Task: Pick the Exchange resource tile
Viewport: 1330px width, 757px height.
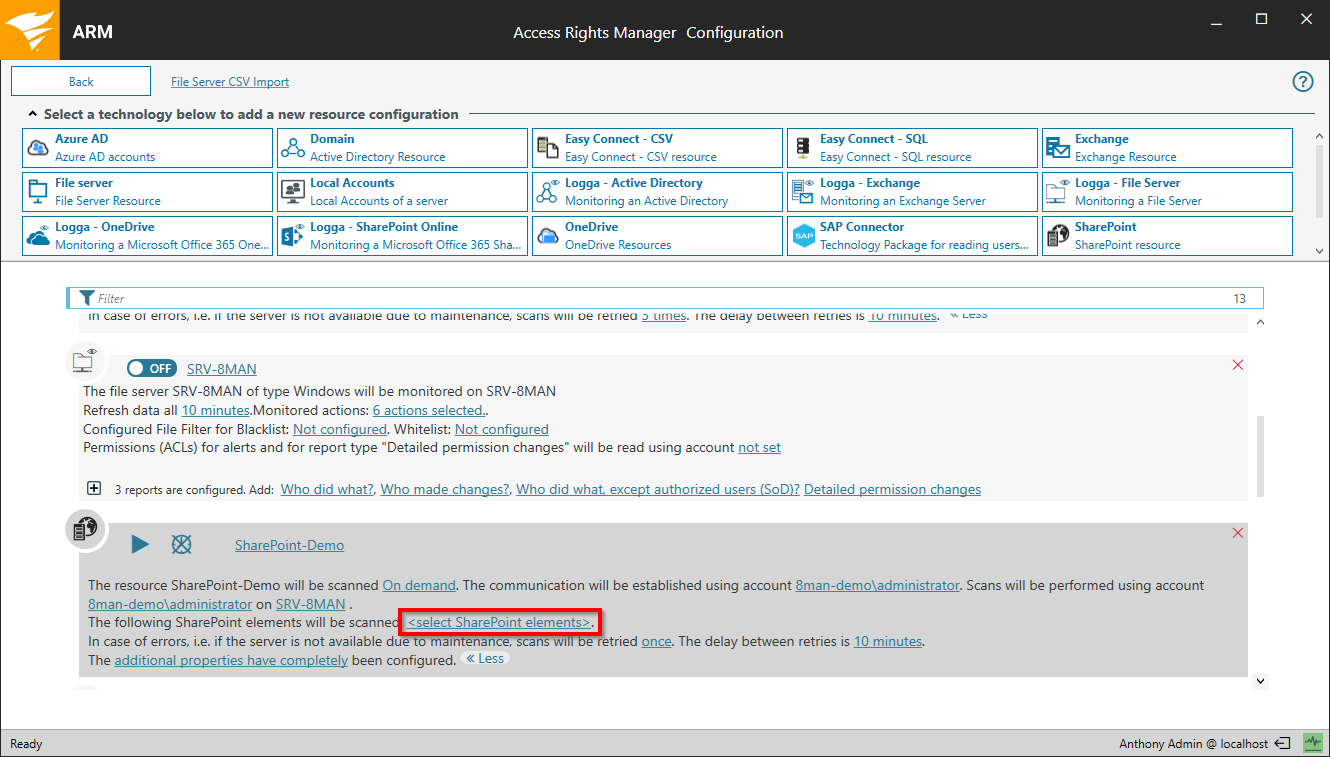Action: [x=1166, y=148]
